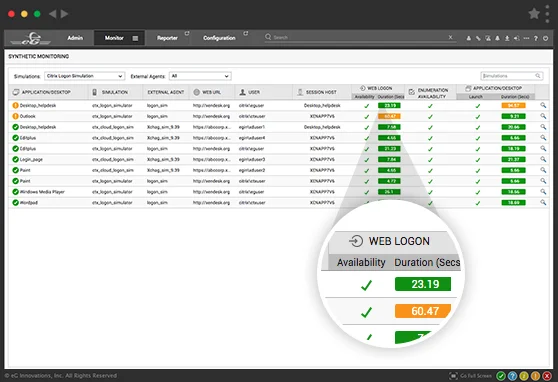
Task: Open the Login_page application row link
Action: pos(31,159)
